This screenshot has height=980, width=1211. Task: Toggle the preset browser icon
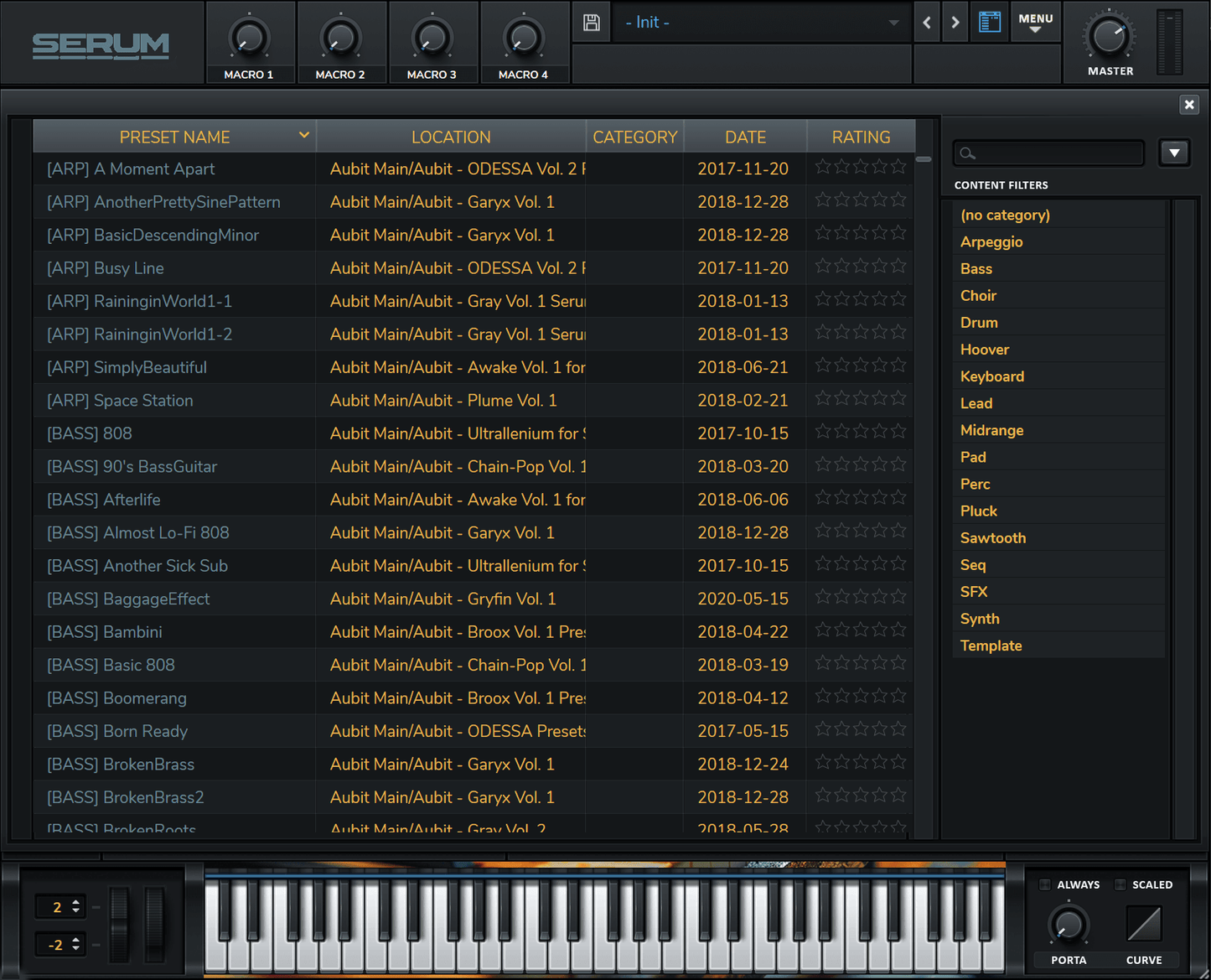tap(990, 23)
